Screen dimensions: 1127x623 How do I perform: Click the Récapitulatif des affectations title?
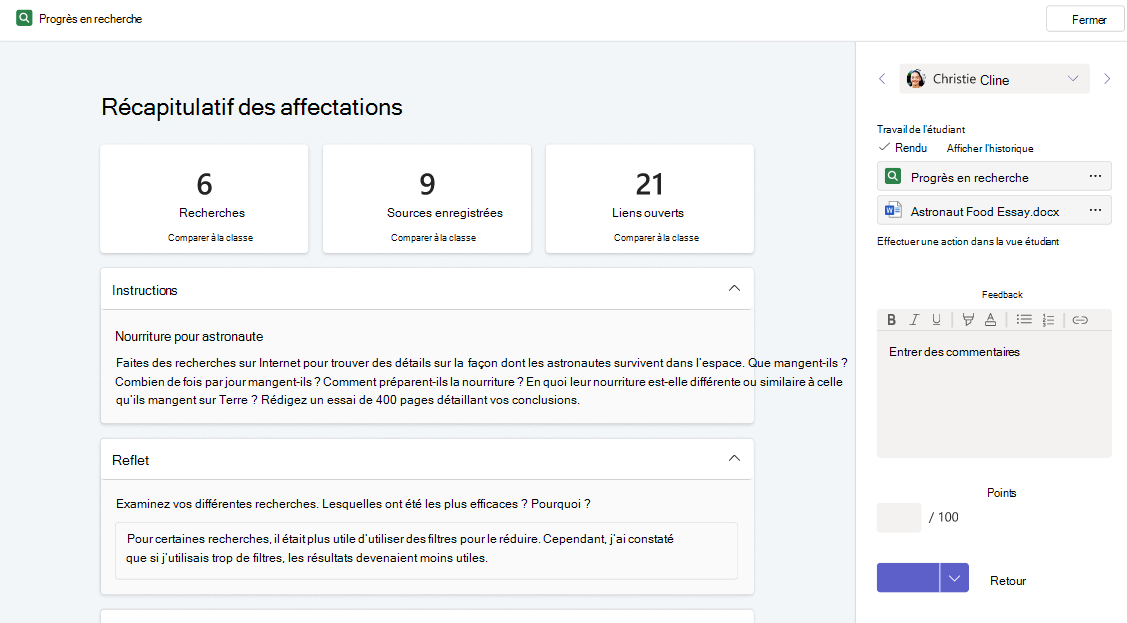pyautogui.click(x=252, y=107)
